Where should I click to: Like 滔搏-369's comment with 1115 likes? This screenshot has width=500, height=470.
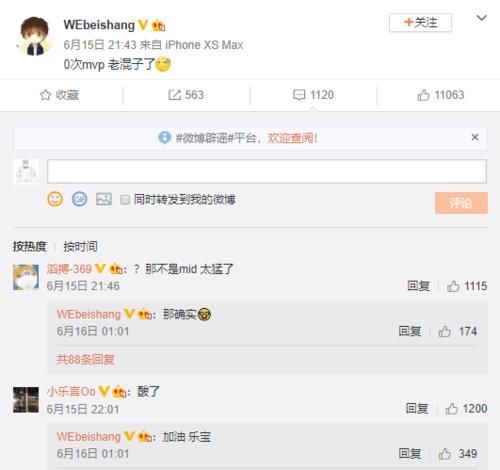pos(467,286)
